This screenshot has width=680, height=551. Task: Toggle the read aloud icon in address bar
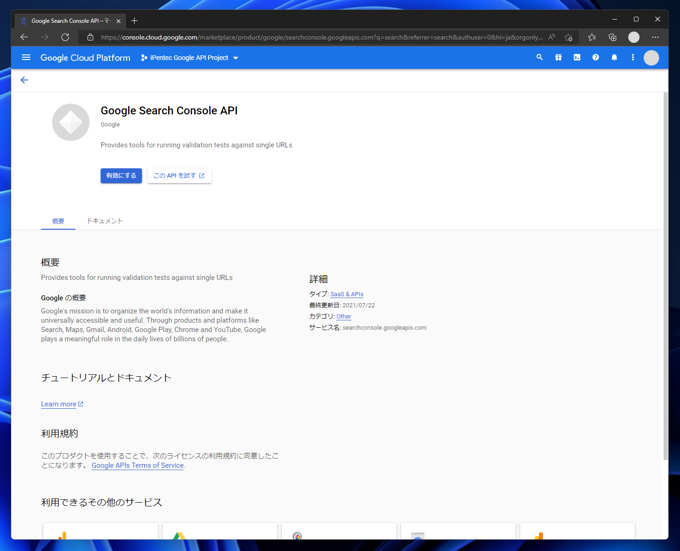551,37
